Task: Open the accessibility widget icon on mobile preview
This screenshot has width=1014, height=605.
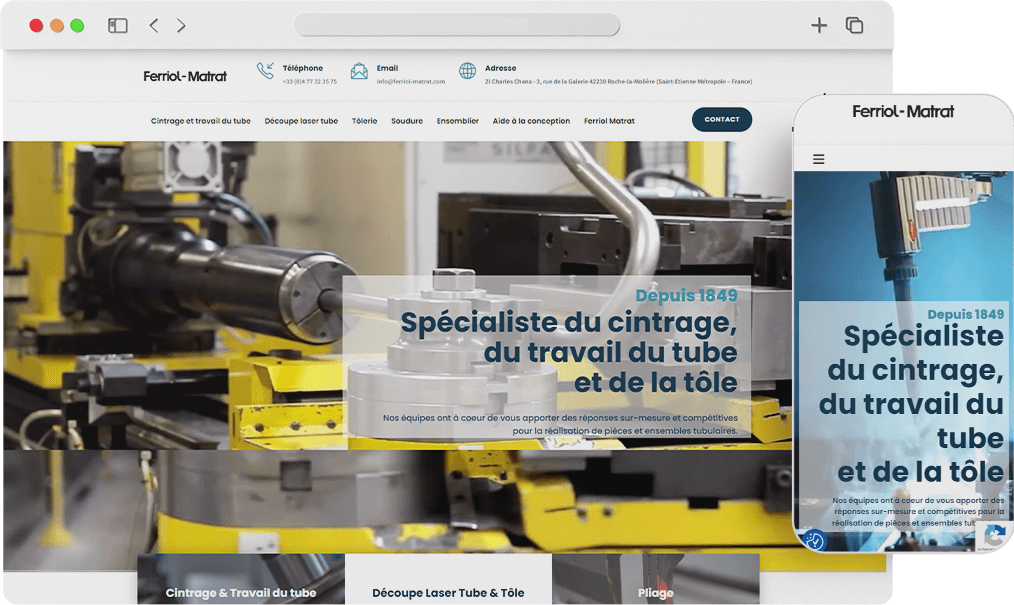Action: pyautogui.click(x=814, y=540)
